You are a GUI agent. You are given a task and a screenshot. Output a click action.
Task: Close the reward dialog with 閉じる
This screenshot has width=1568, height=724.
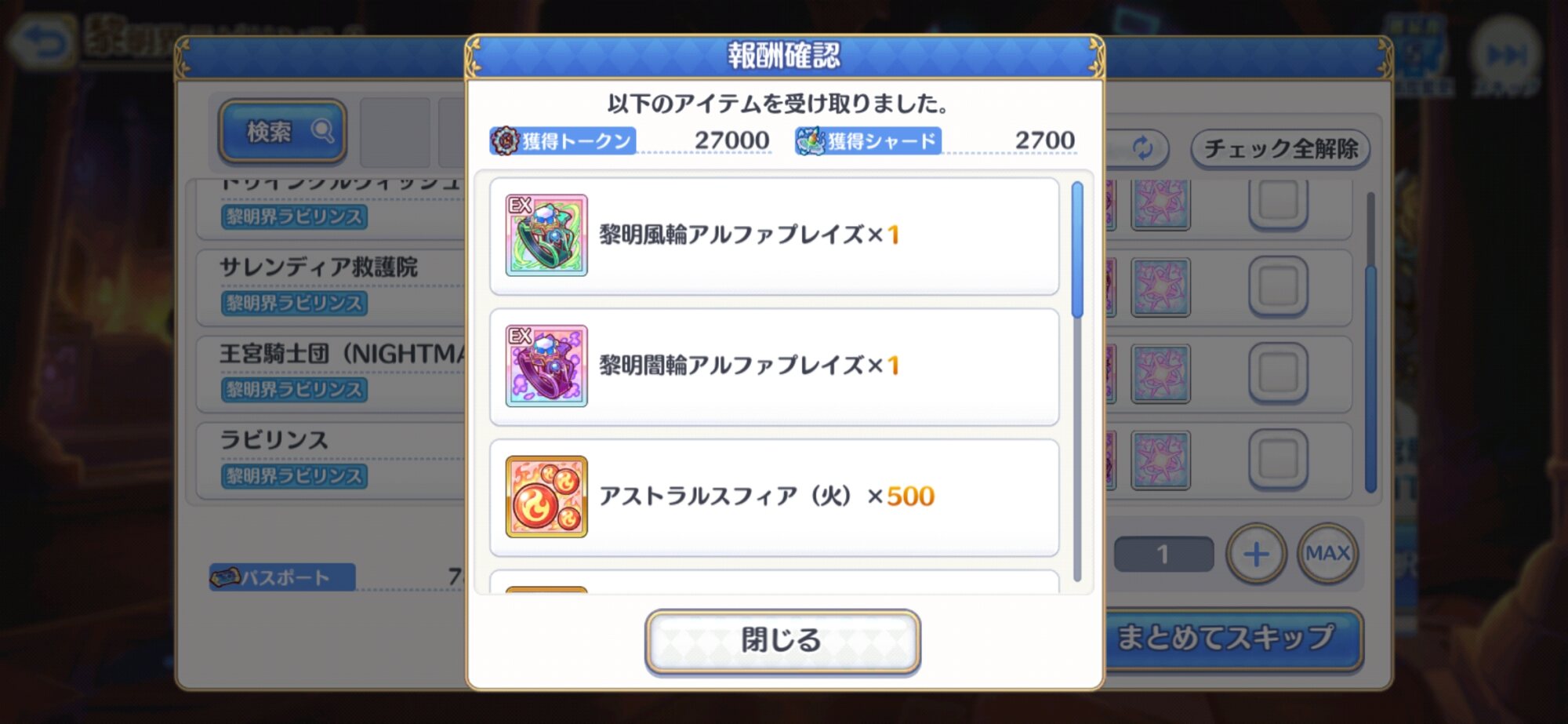(782, 641)
